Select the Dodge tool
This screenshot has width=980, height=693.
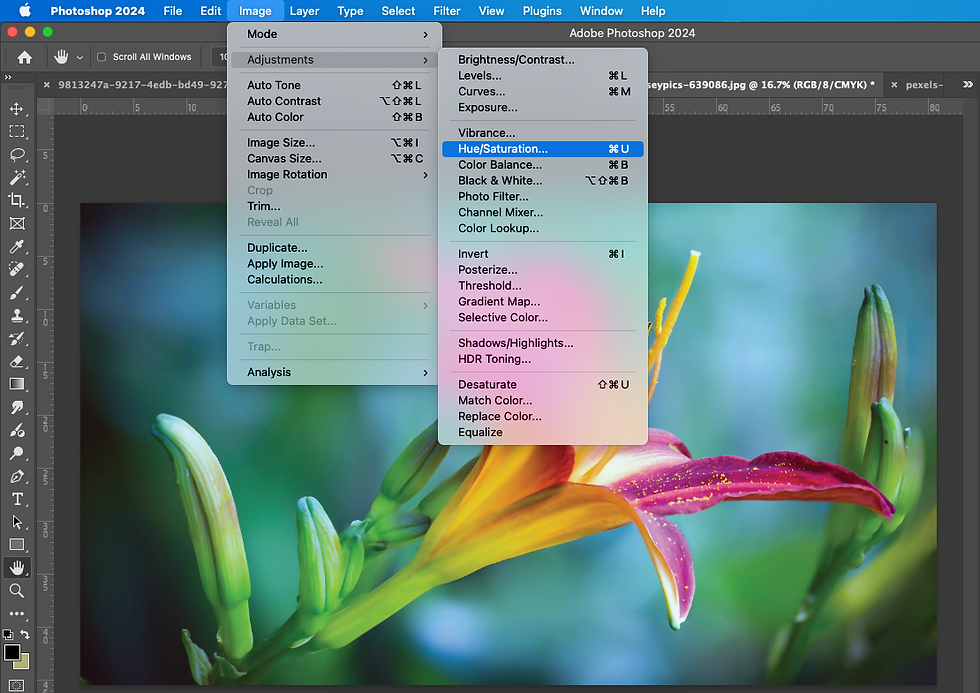[x=17, y=453]
